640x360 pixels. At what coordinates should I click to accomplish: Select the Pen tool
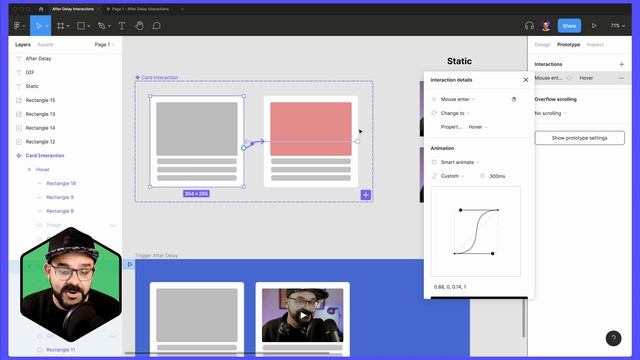tap(101, 26)
